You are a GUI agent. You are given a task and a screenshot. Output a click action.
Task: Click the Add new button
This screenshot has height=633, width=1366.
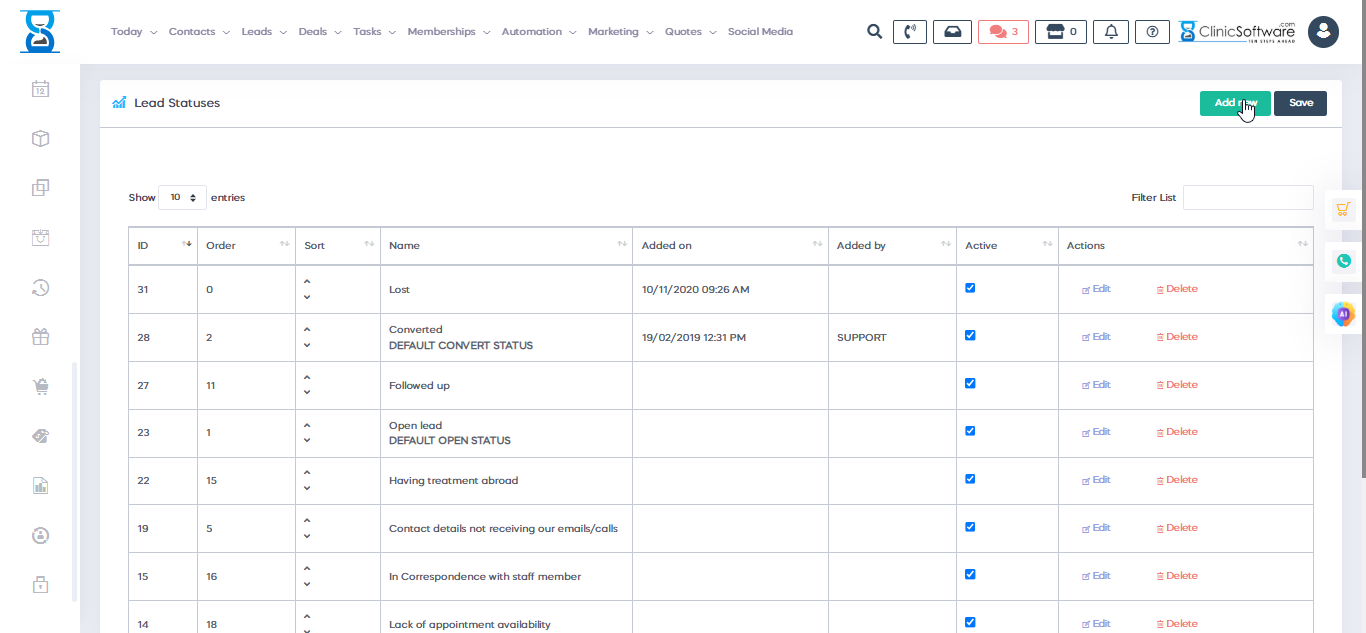[x=1234, y=103]
